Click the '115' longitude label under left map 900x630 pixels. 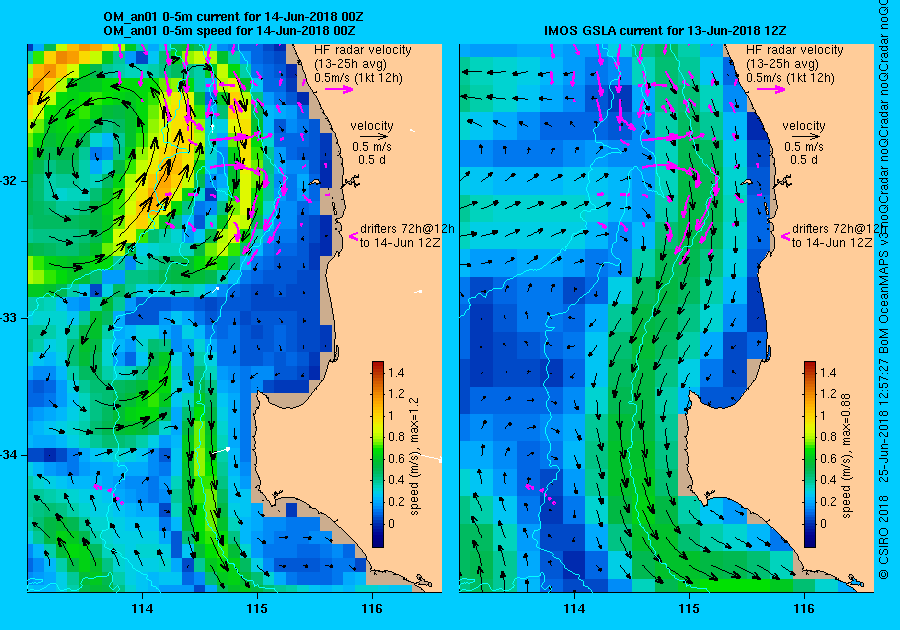click(x=257, y=609)
